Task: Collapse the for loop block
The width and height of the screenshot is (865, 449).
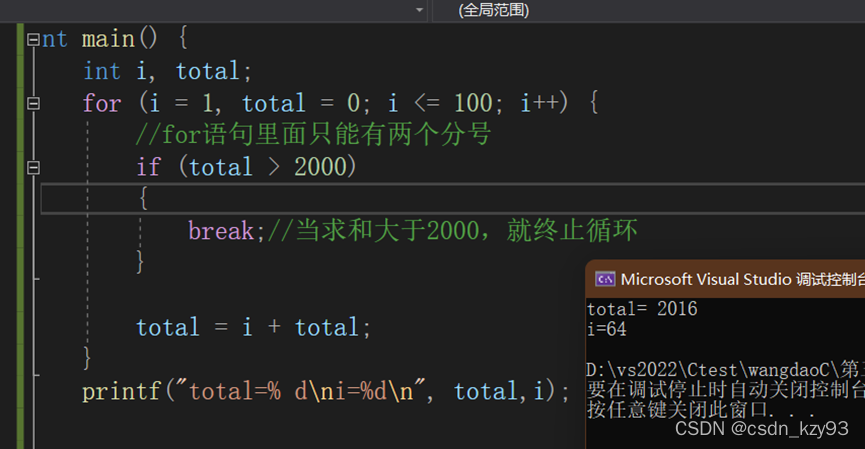Action: (x=33, y=103)
